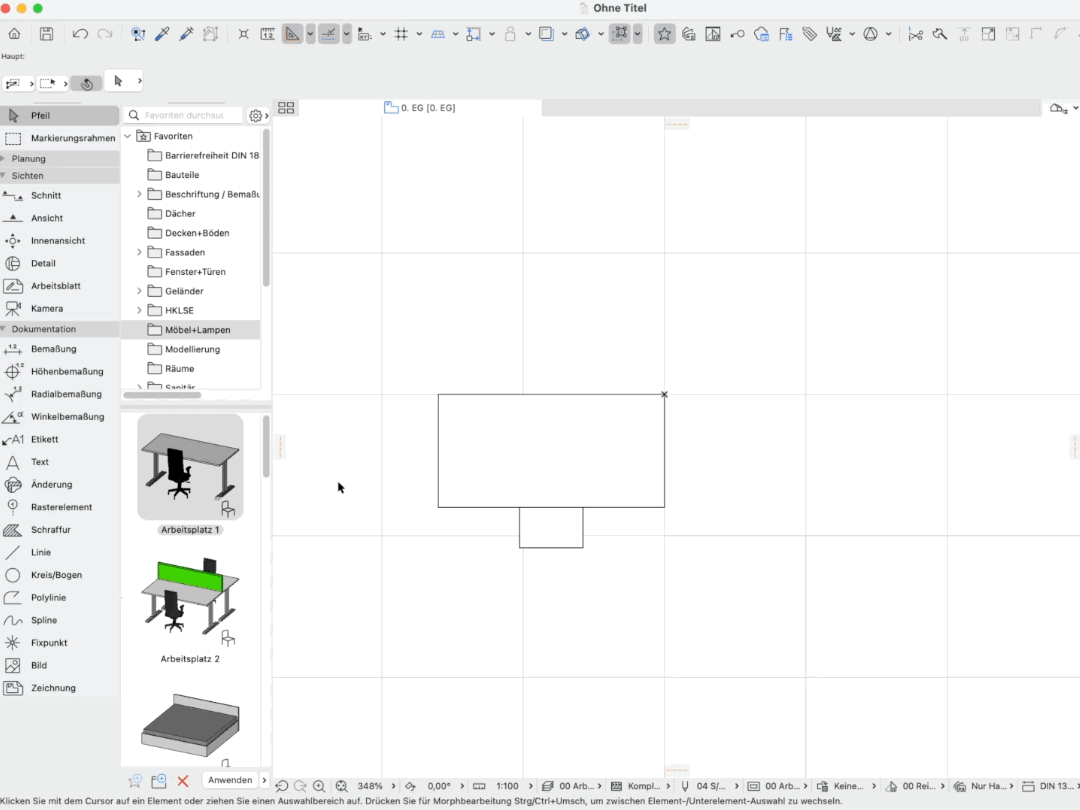Expand the HKLSE folder
The height and width of the screenshot is (810, 1080).
[x=139, y=311]
